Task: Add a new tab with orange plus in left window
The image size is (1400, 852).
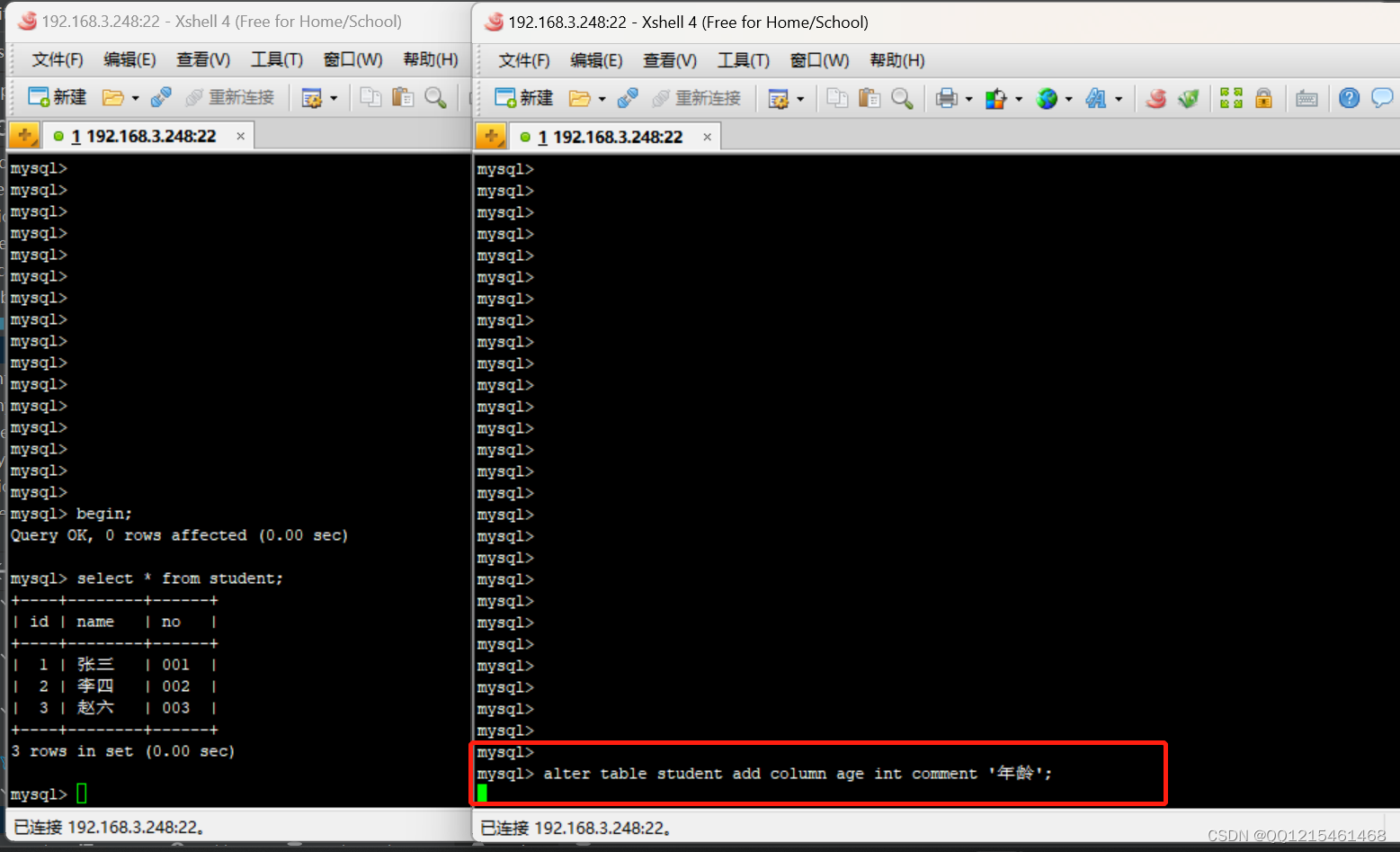Action: tap(24, 136)
